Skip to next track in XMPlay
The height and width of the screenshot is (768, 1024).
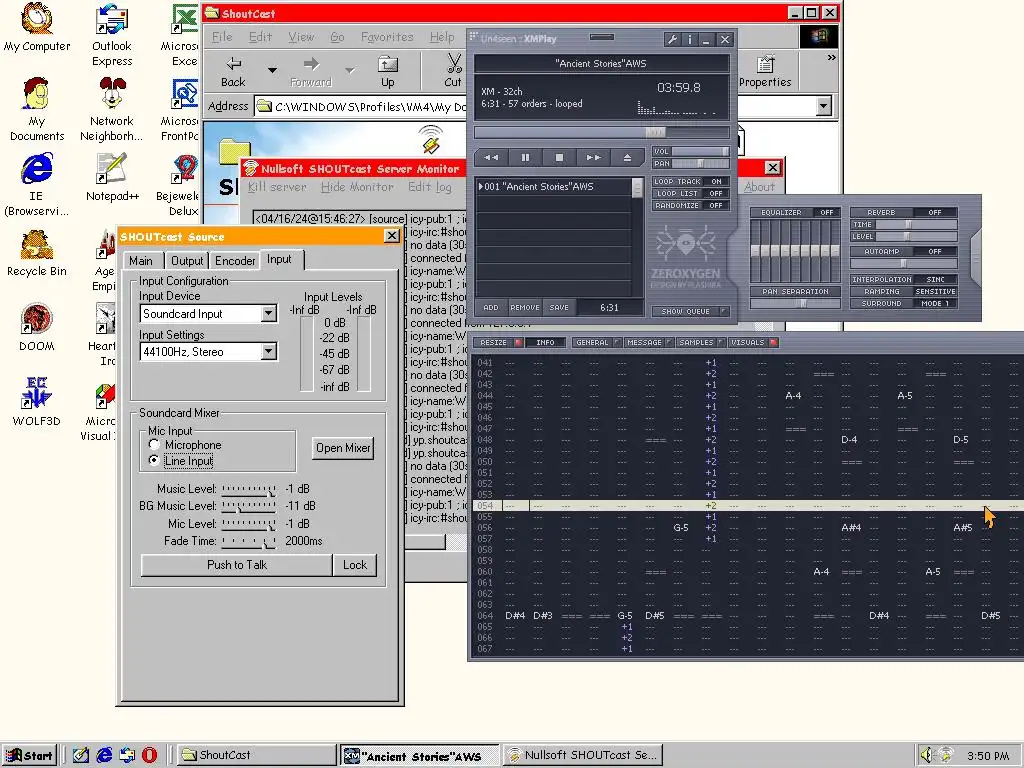tap(593, 157)
